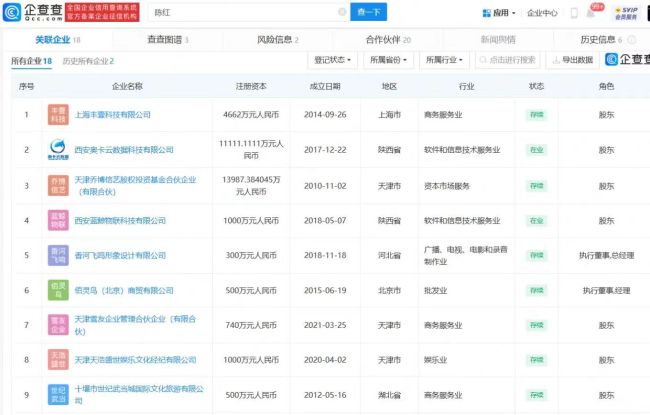Click the 查一下 search button
Viewport: 650px width, 415px height.
[369, 12]
